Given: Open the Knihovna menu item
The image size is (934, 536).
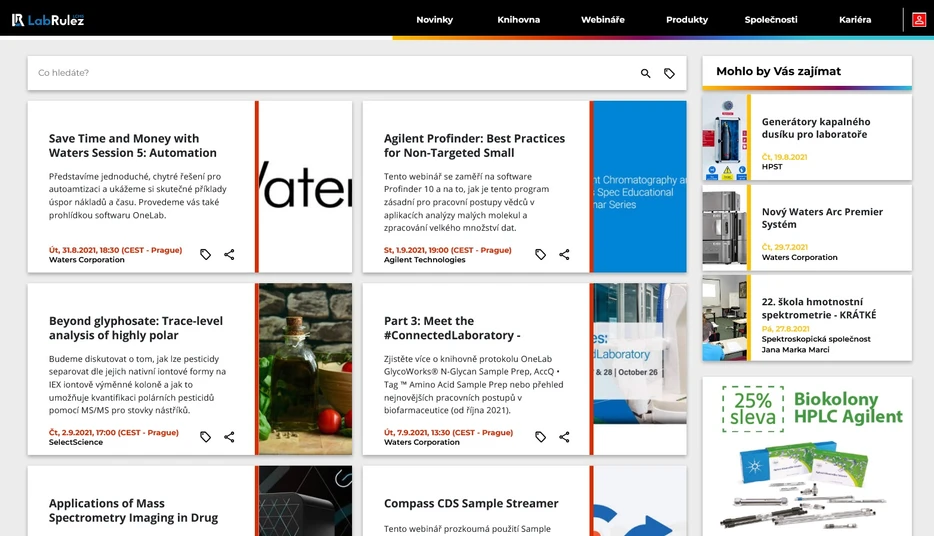Looking at the screenshot, I should pos(519,20).
